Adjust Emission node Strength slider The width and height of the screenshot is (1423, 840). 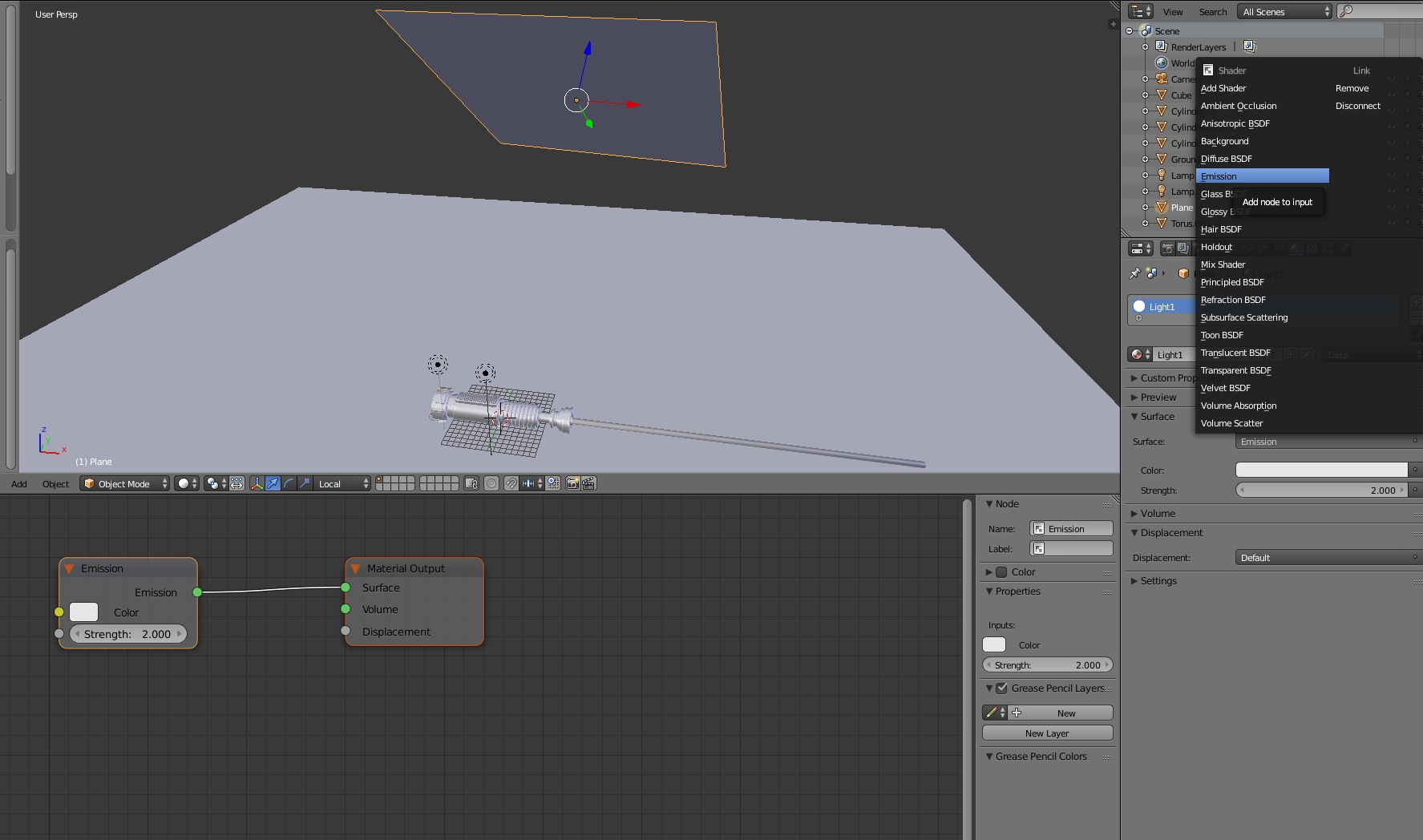128,633
